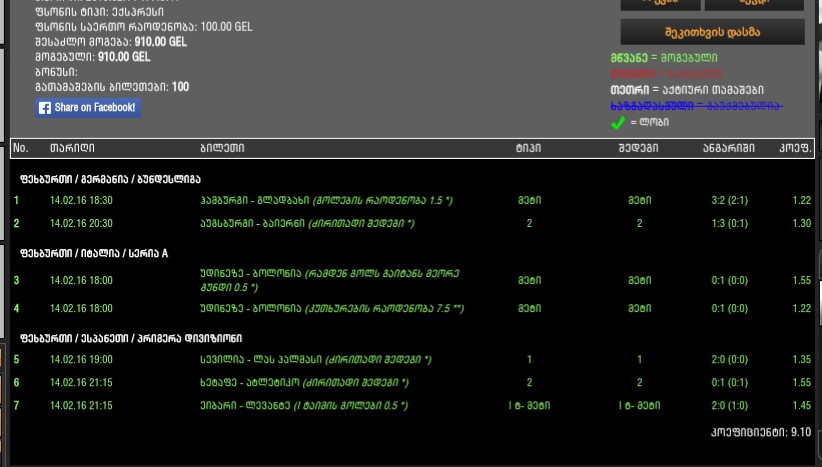This screenshot has height=467, width=822.
Task: Open row 4 უდინეზე - ბოლონია corners 7.5 bet
Action: point(332,308)
